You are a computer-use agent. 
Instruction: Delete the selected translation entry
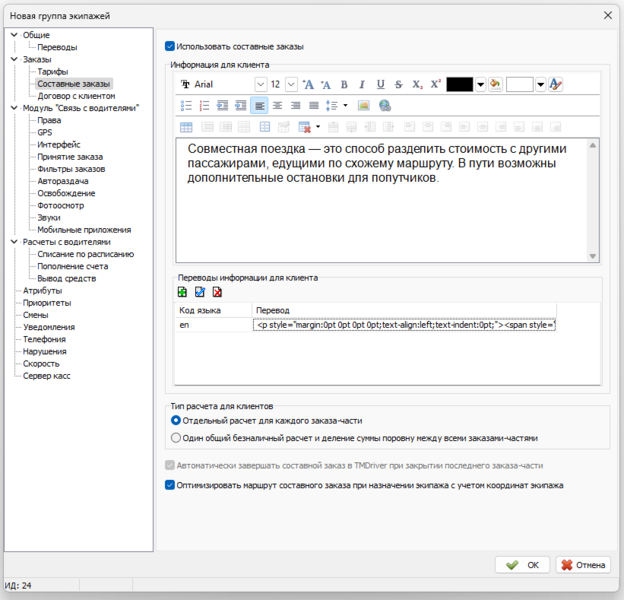pos(217,292)
